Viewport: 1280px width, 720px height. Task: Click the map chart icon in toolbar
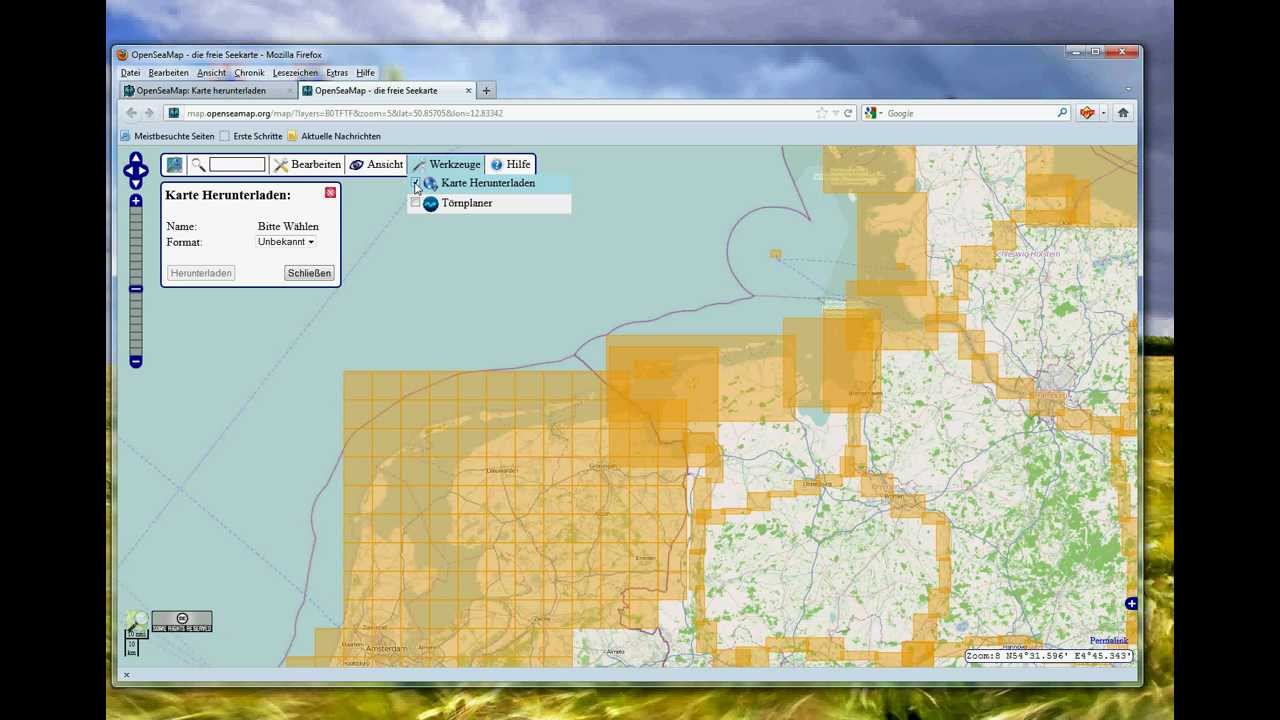[174, 164]
